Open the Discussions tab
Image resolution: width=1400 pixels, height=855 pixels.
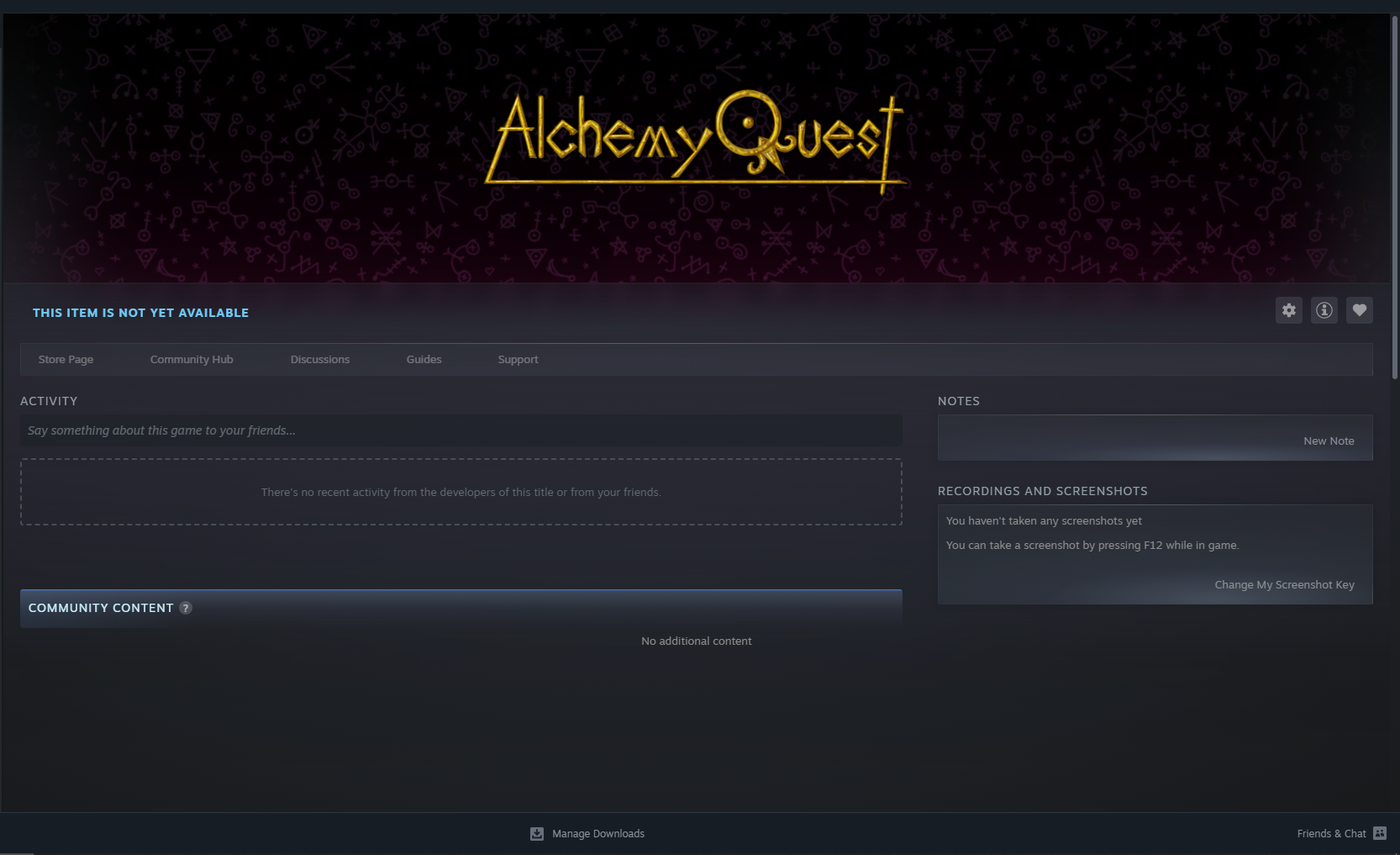320,359
